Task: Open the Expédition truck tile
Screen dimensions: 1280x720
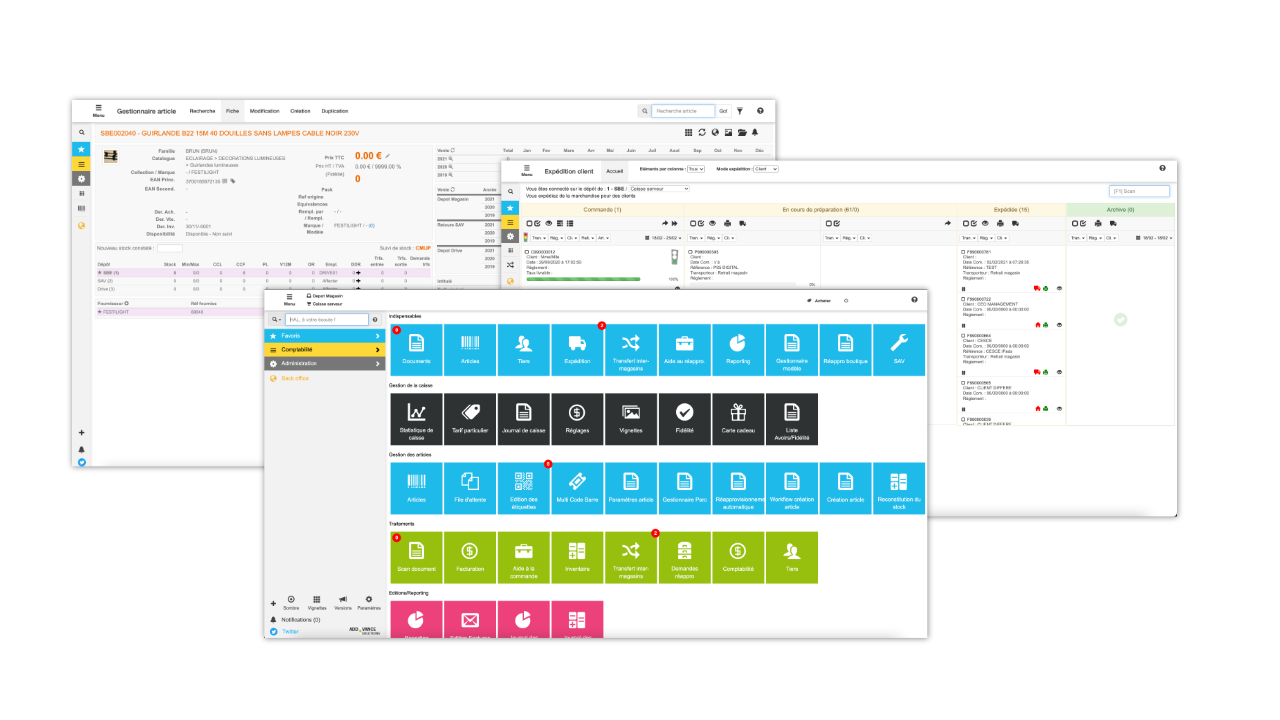Action: point(577,350)
